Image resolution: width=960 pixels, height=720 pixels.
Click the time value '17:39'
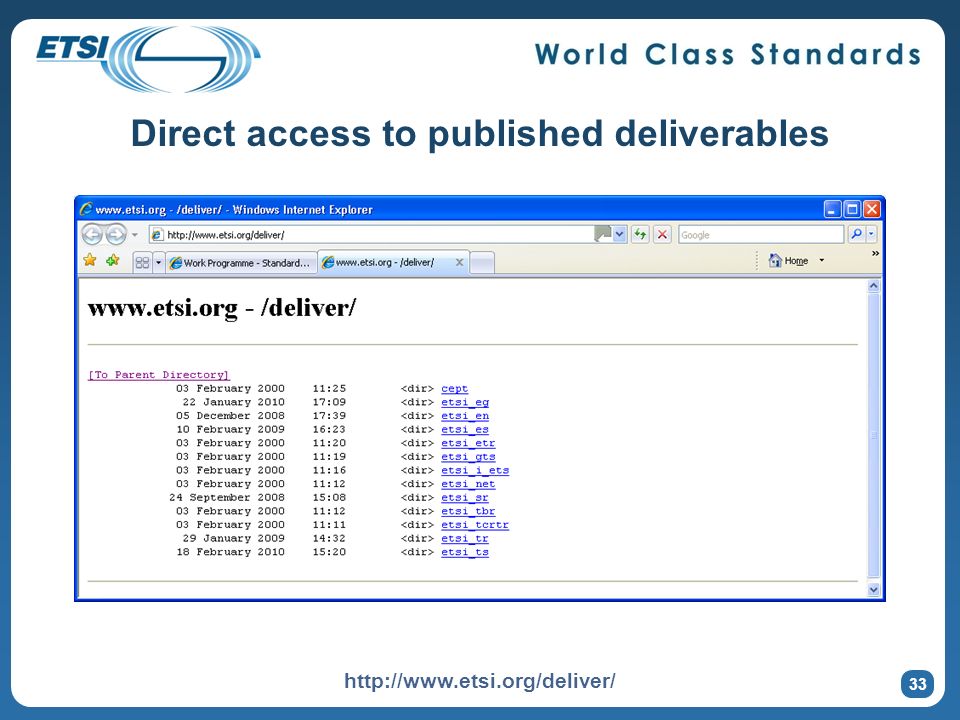point(329,416)
